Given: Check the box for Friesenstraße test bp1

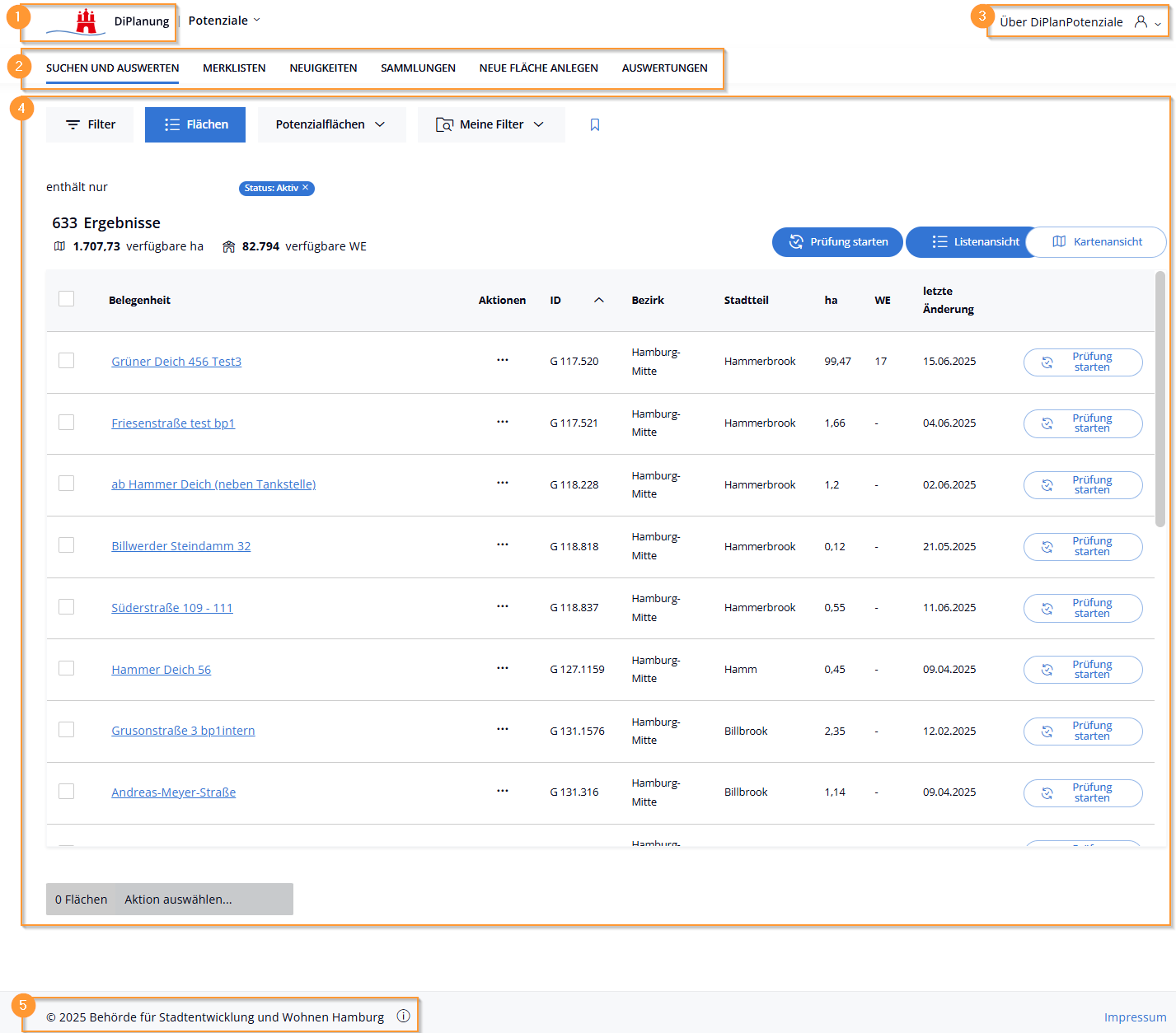Looking at the screenshot, I should (67, 422).
